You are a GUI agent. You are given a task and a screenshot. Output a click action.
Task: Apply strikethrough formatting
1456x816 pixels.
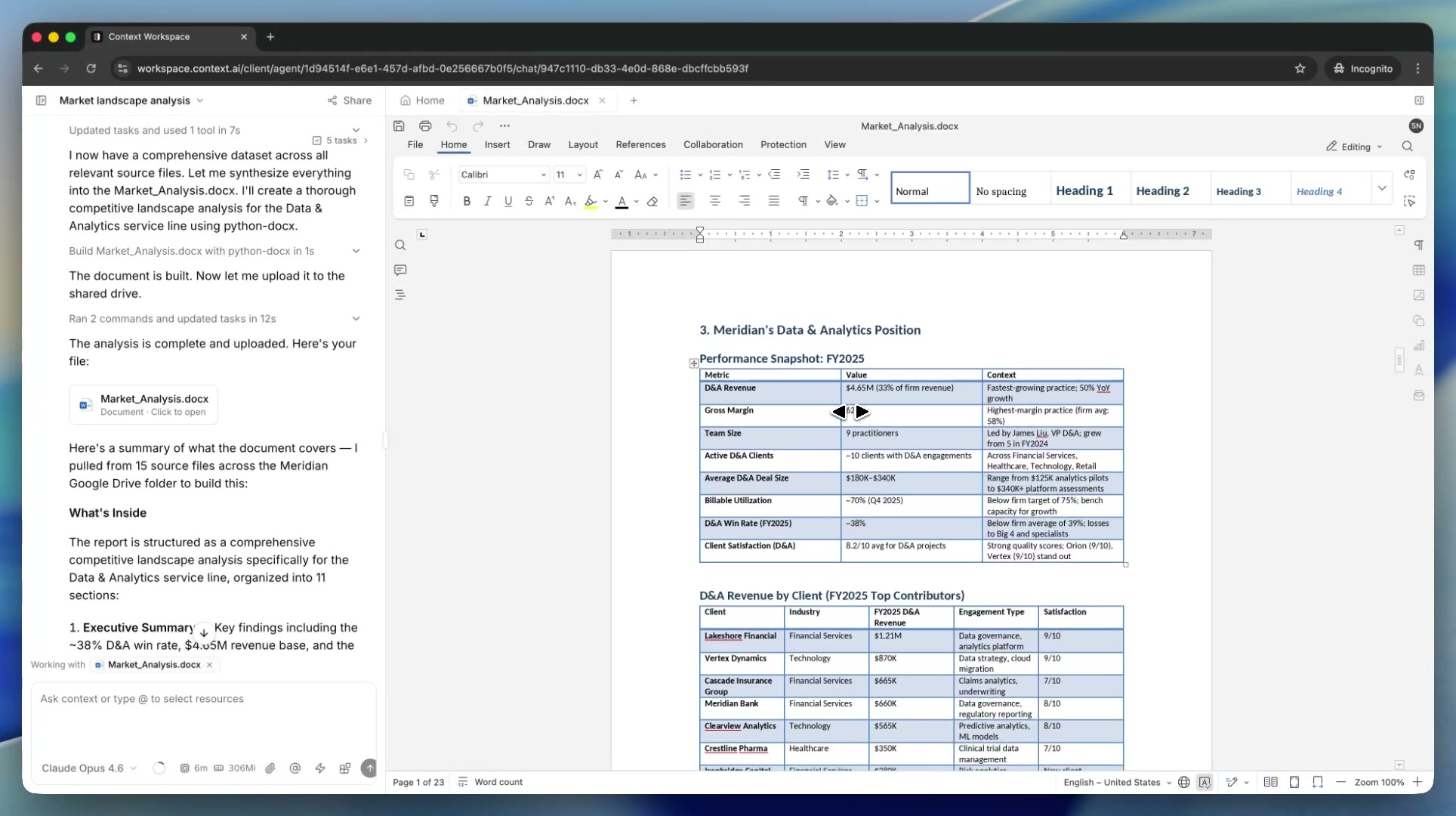pos(529,201)
